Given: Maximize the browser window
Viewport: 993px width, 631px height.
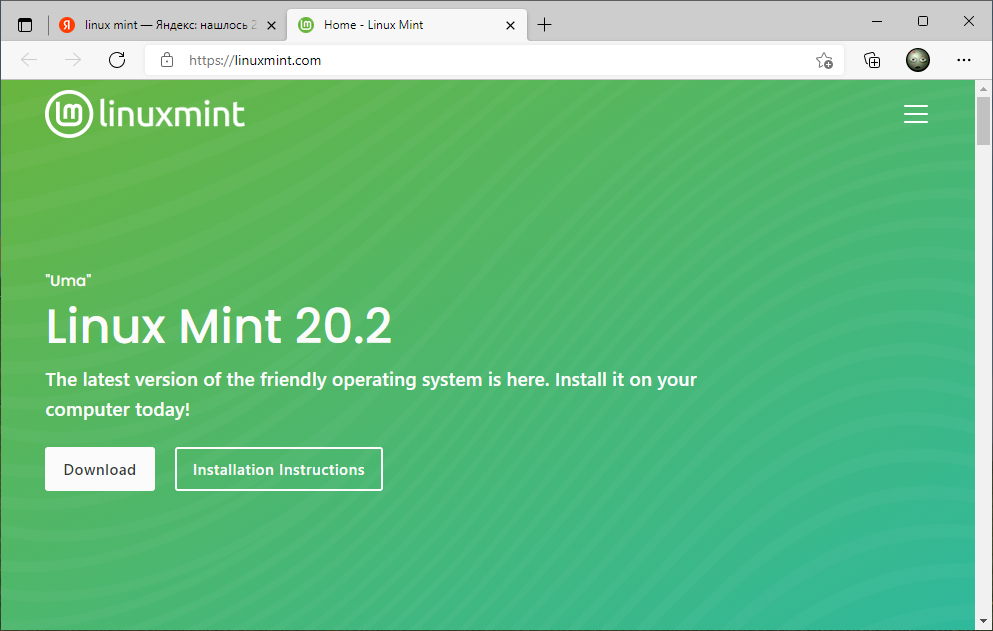Looking at the screenshot, I should [923, 22].
